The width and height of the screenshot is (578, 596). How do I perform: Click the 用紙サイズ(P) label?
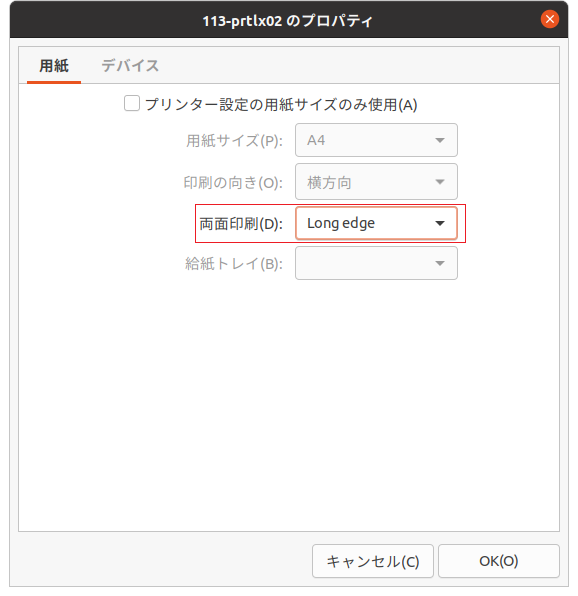(x=234, y=141)
